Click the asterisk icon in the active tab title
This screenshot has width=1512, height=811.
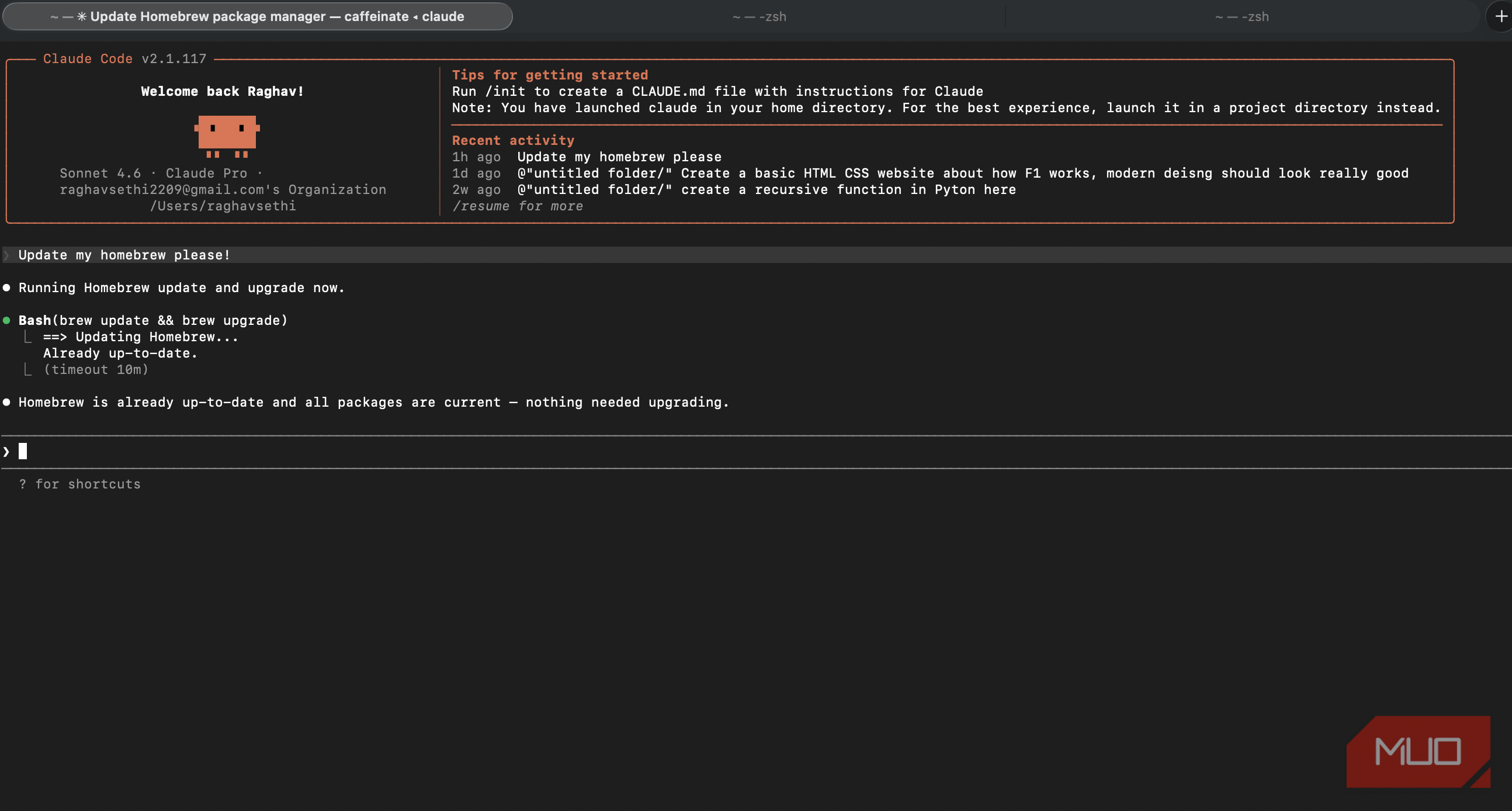pos(82,16)
